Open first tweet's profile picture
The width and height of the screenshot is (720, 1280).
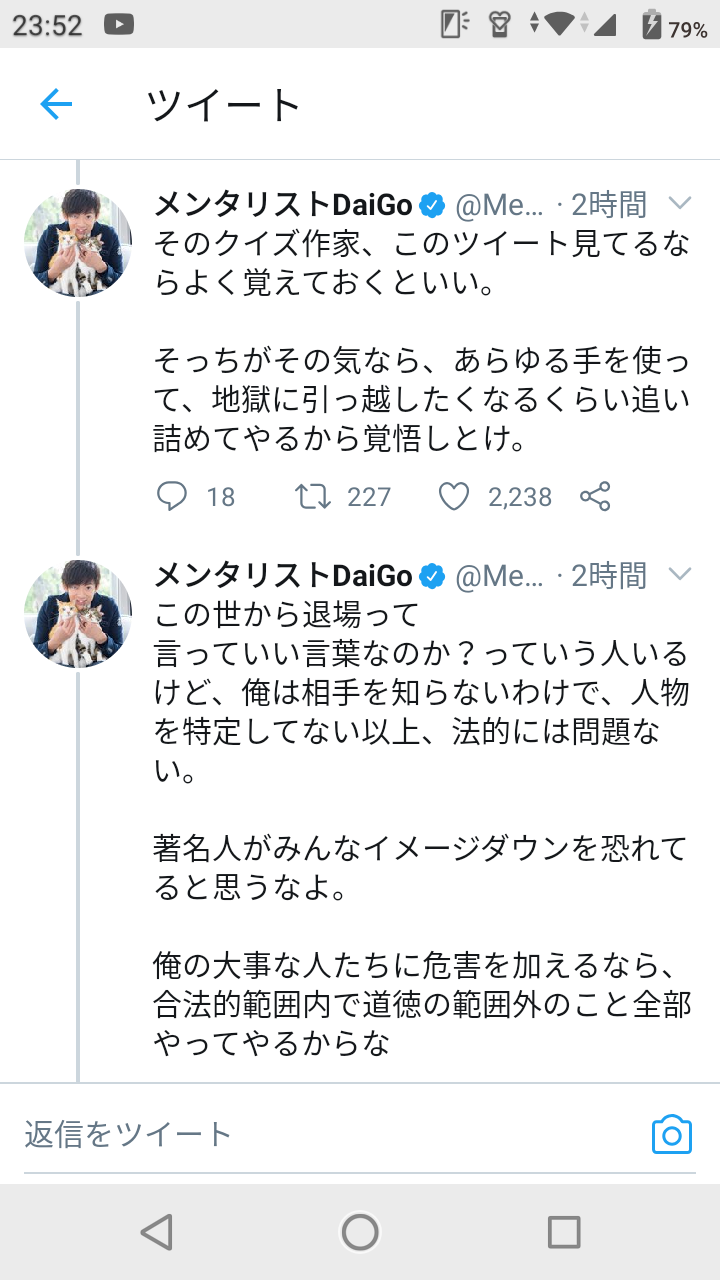click(x=78, y=243)
